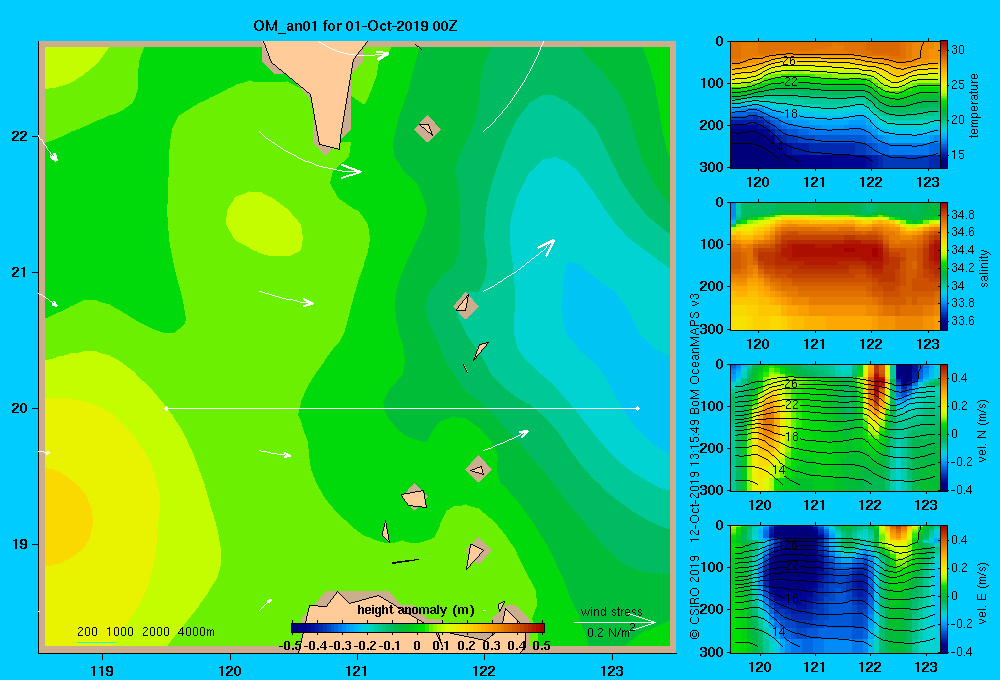
Task: Click the '30' tick on temperature scale
Action: [x=958, y=50]
